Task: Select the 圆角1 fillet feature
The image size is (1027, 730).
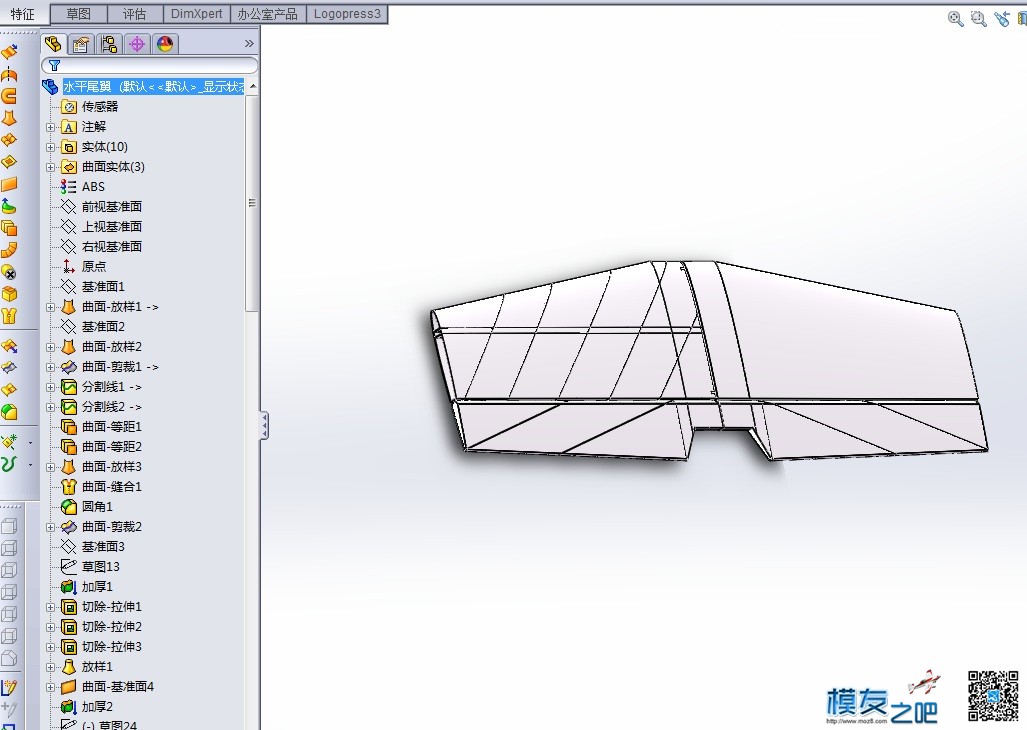Action: click(x=88, y=507)
